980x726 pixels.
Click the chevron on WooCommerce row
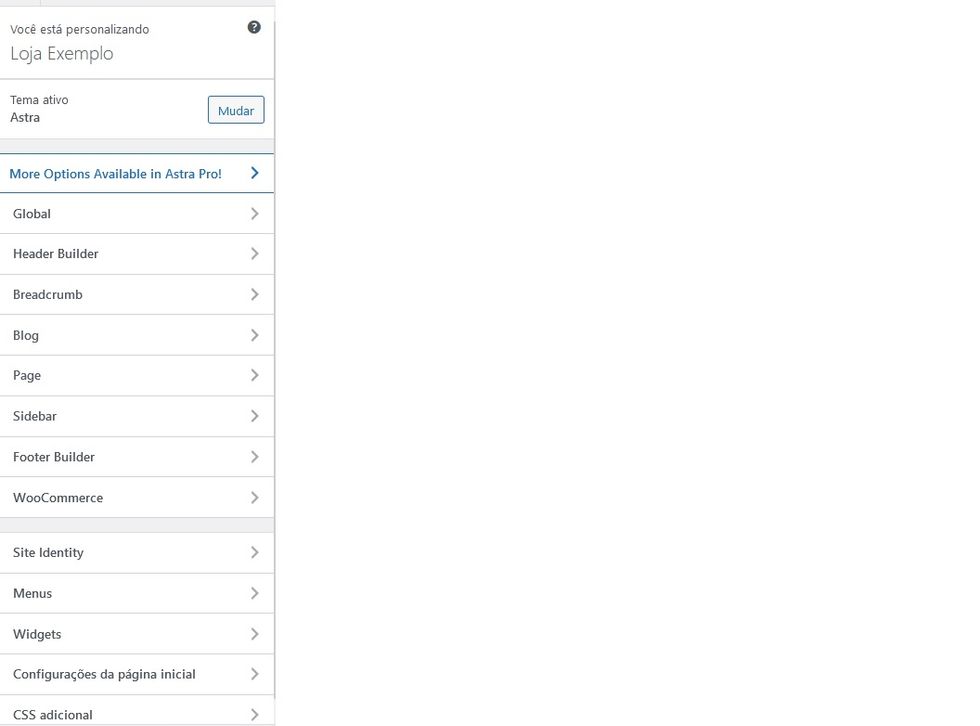tap(254, 497)
